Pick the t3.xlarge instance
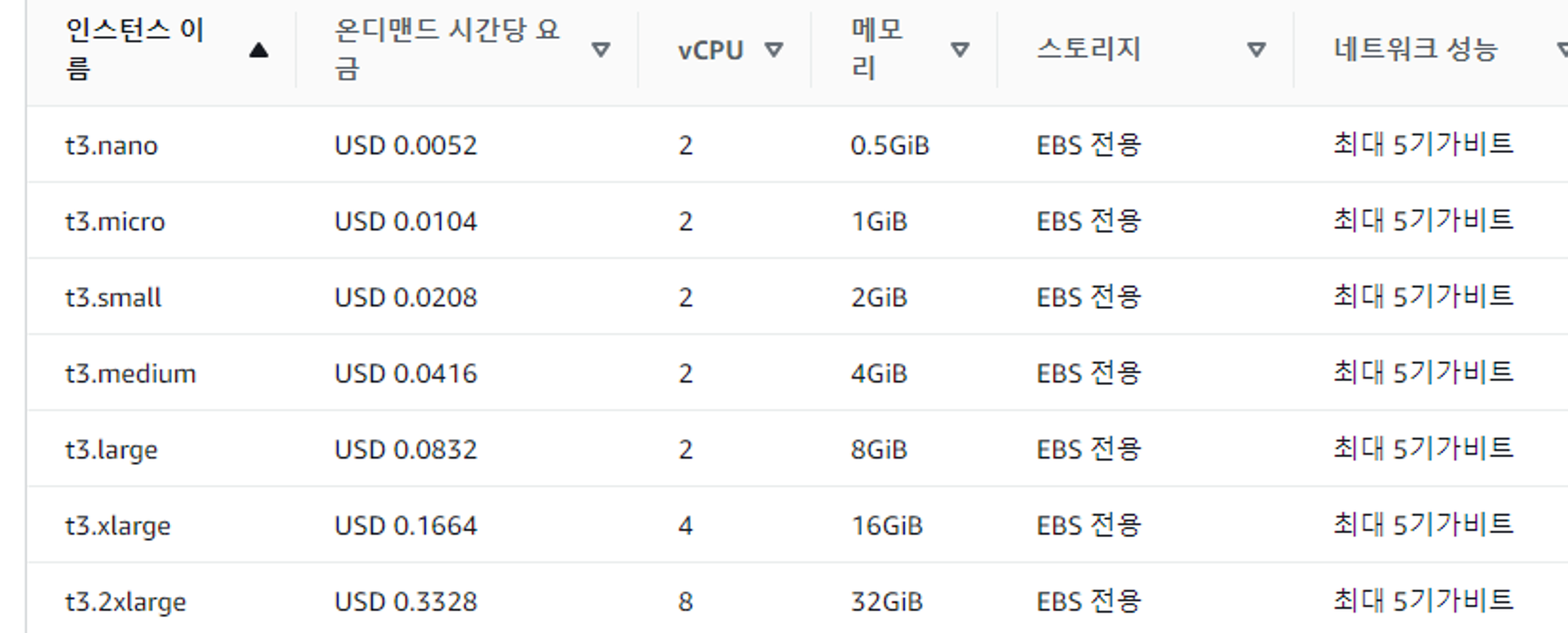 tap(118, 526)
